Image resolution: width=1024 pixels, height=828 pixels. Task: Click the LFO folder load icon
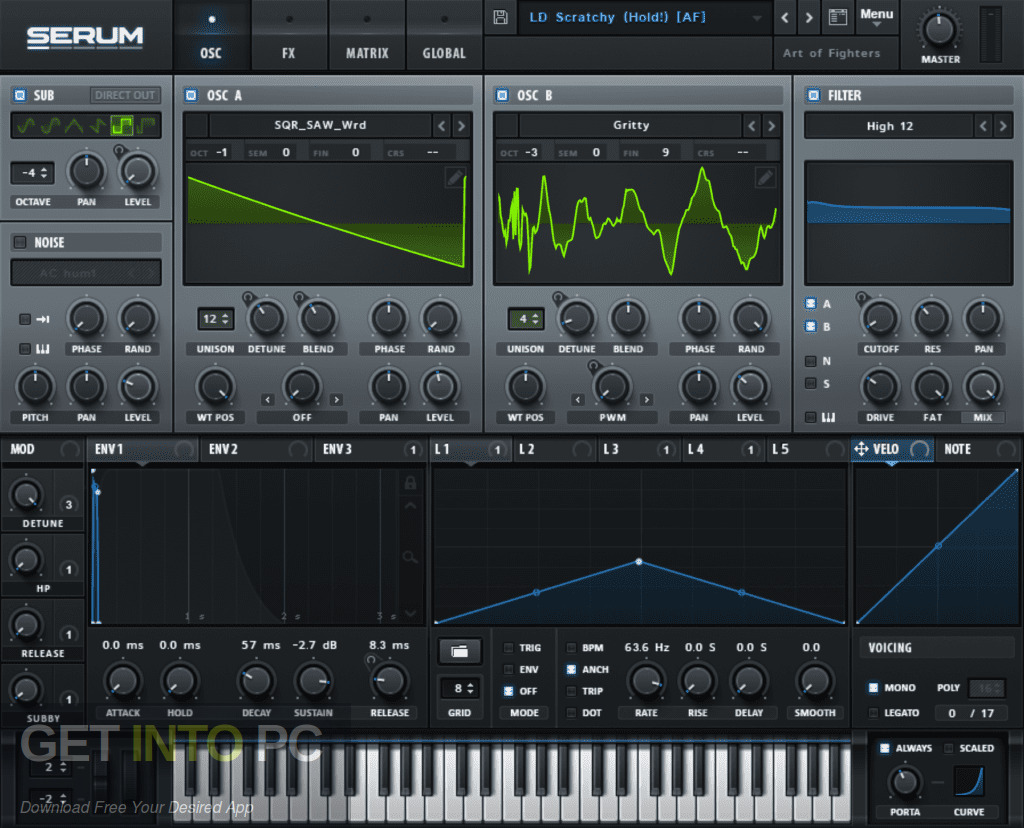coord(459,651)
